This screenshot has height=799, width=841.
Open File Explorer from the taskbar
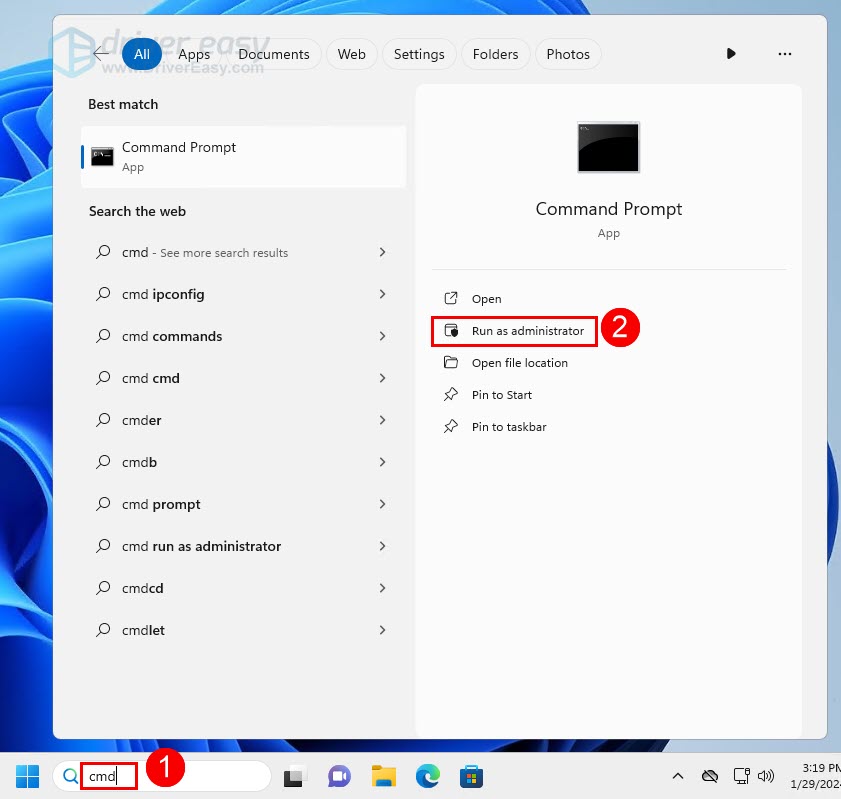384,776
